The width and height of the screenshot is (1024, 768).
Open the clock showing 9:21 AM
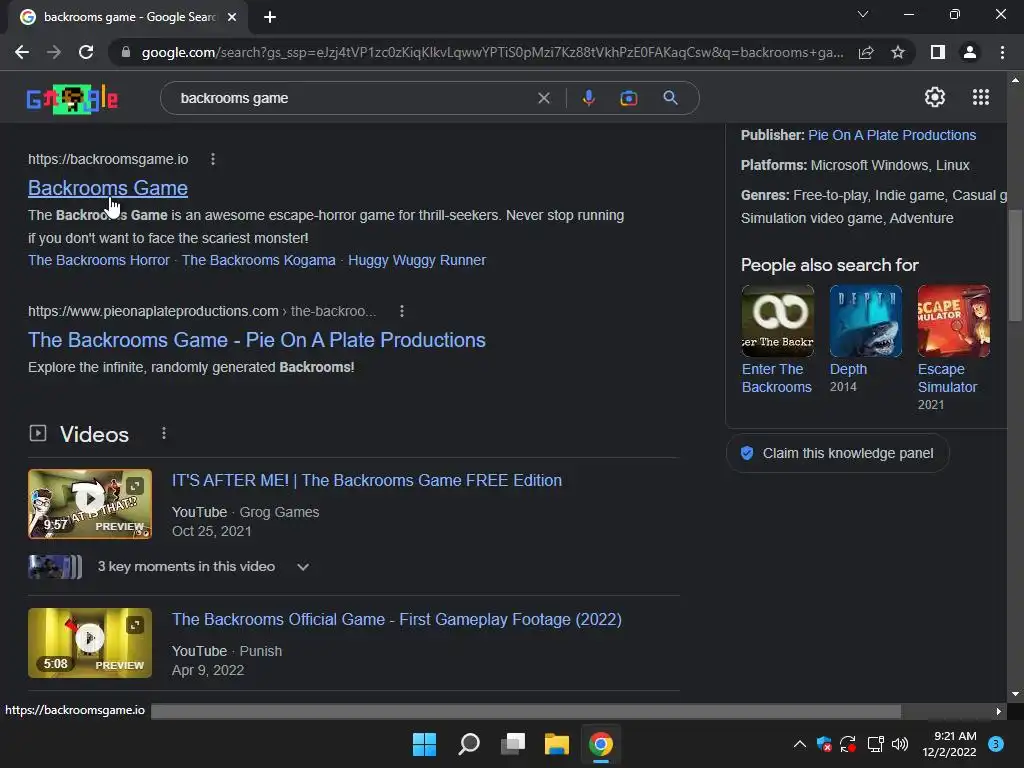[950, 744]
